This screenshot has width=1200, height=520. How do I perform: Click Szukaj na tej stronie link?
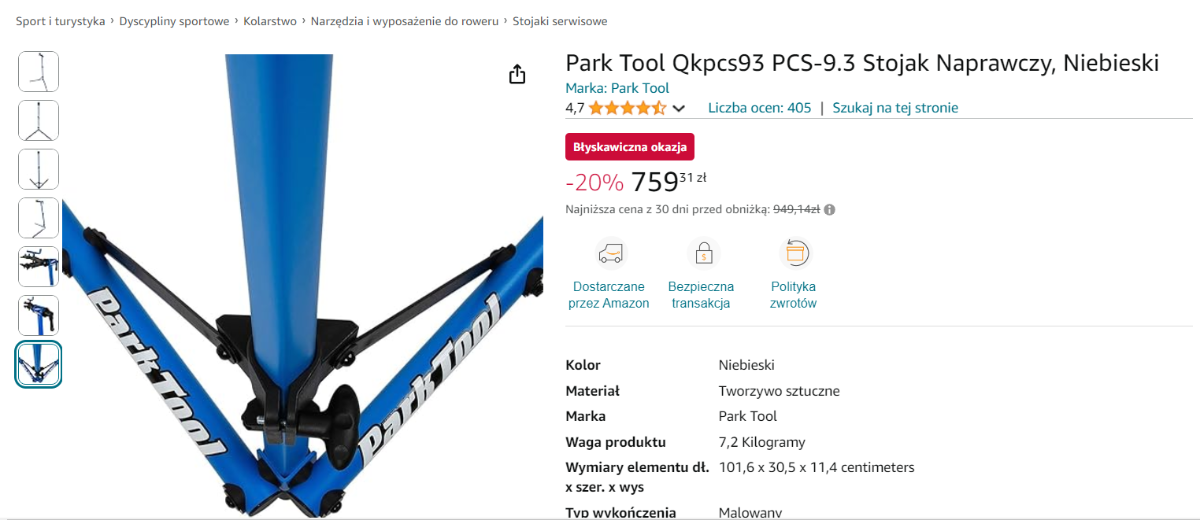tap(895, 108)
